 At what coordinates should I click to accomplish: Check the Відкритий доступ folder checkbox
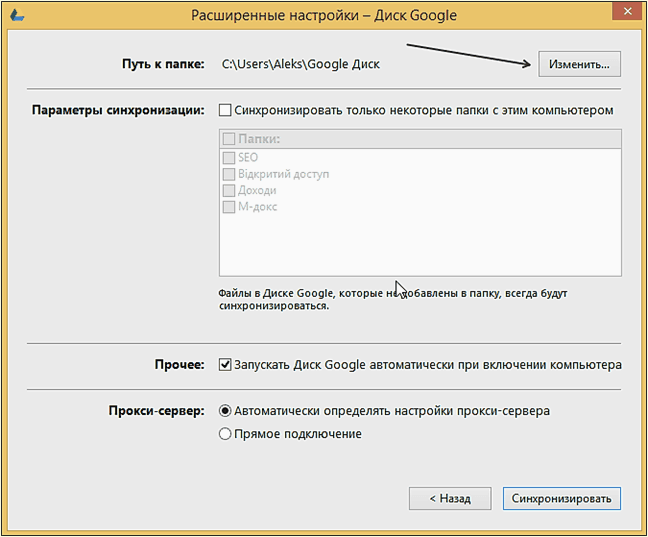click(x=229, y=174)
